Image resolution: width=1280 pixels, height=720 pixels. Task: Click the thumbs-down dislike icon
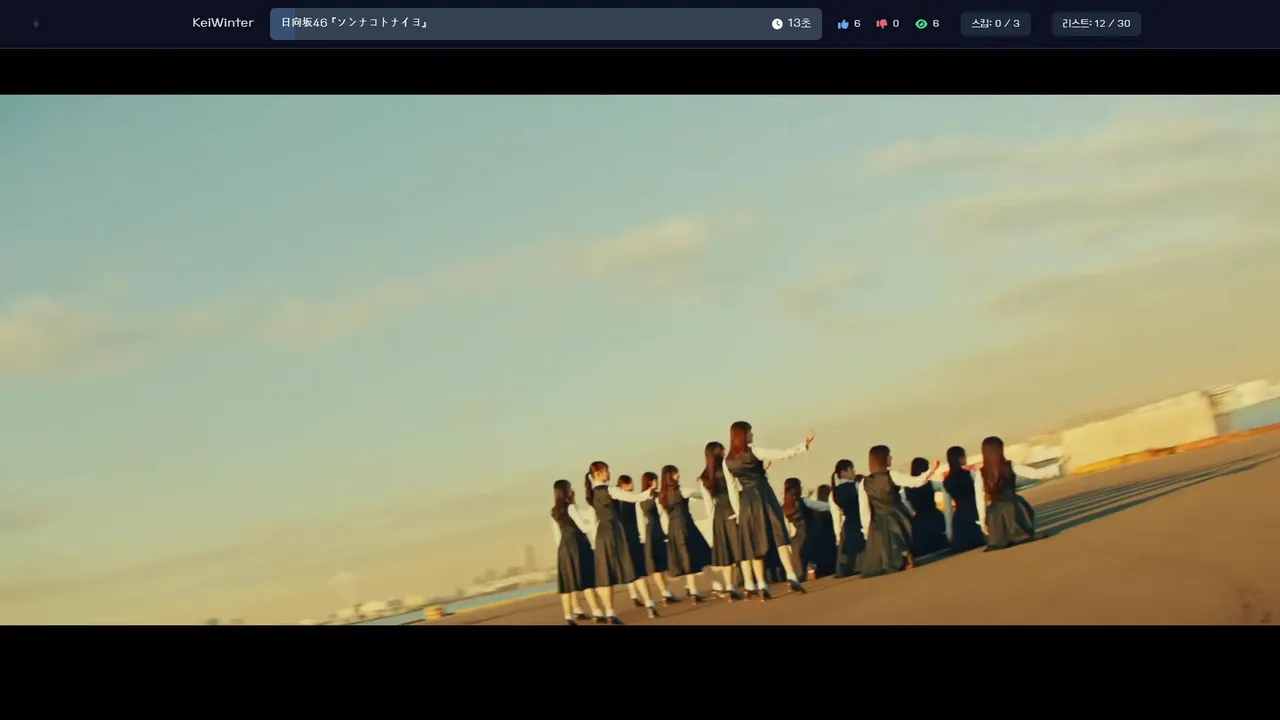tap(882, 24)
